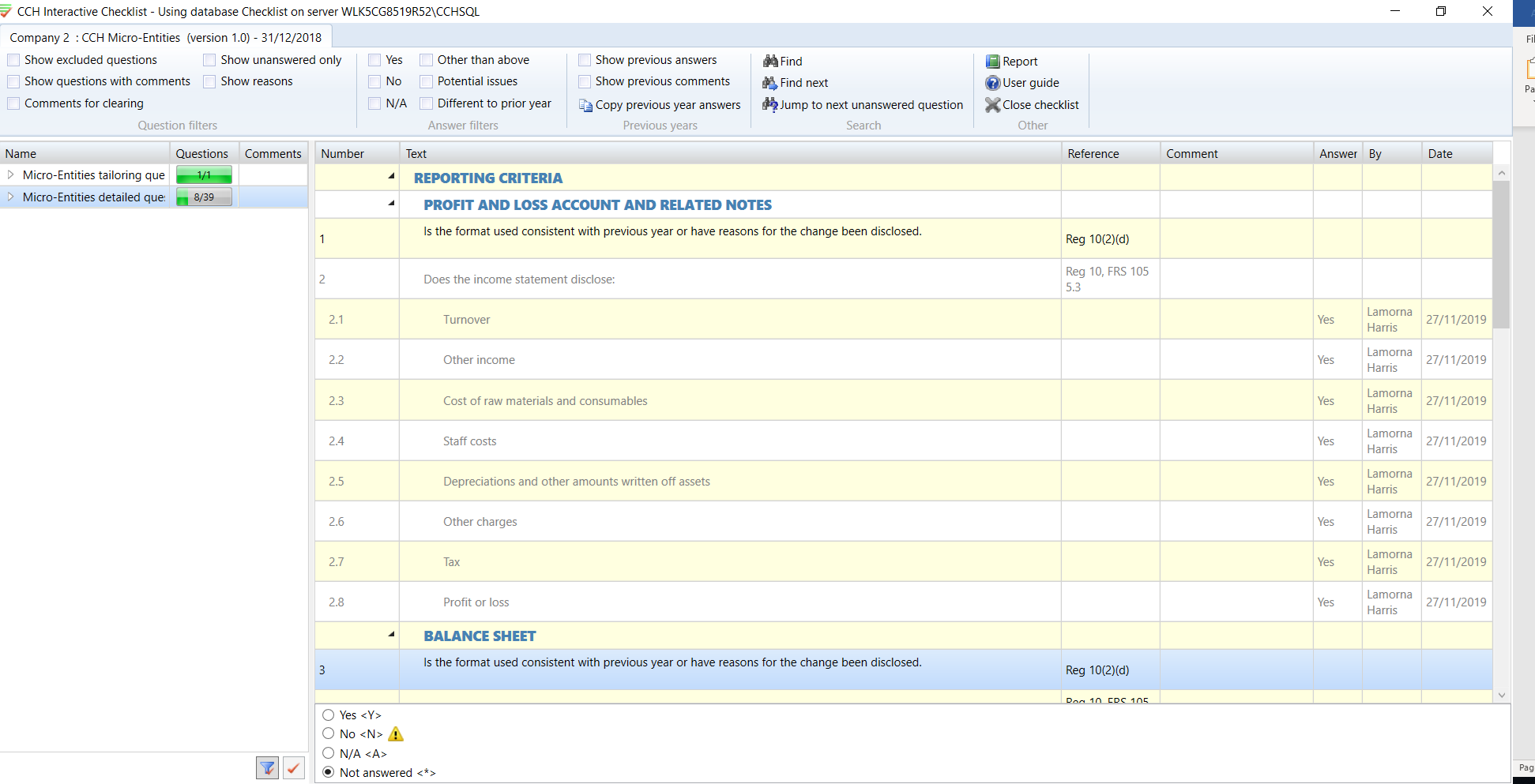The image size is (1535, 784).
Task: Collapse PROFIT AND LOSS ACCOUNT section
Action: (391, 203)
